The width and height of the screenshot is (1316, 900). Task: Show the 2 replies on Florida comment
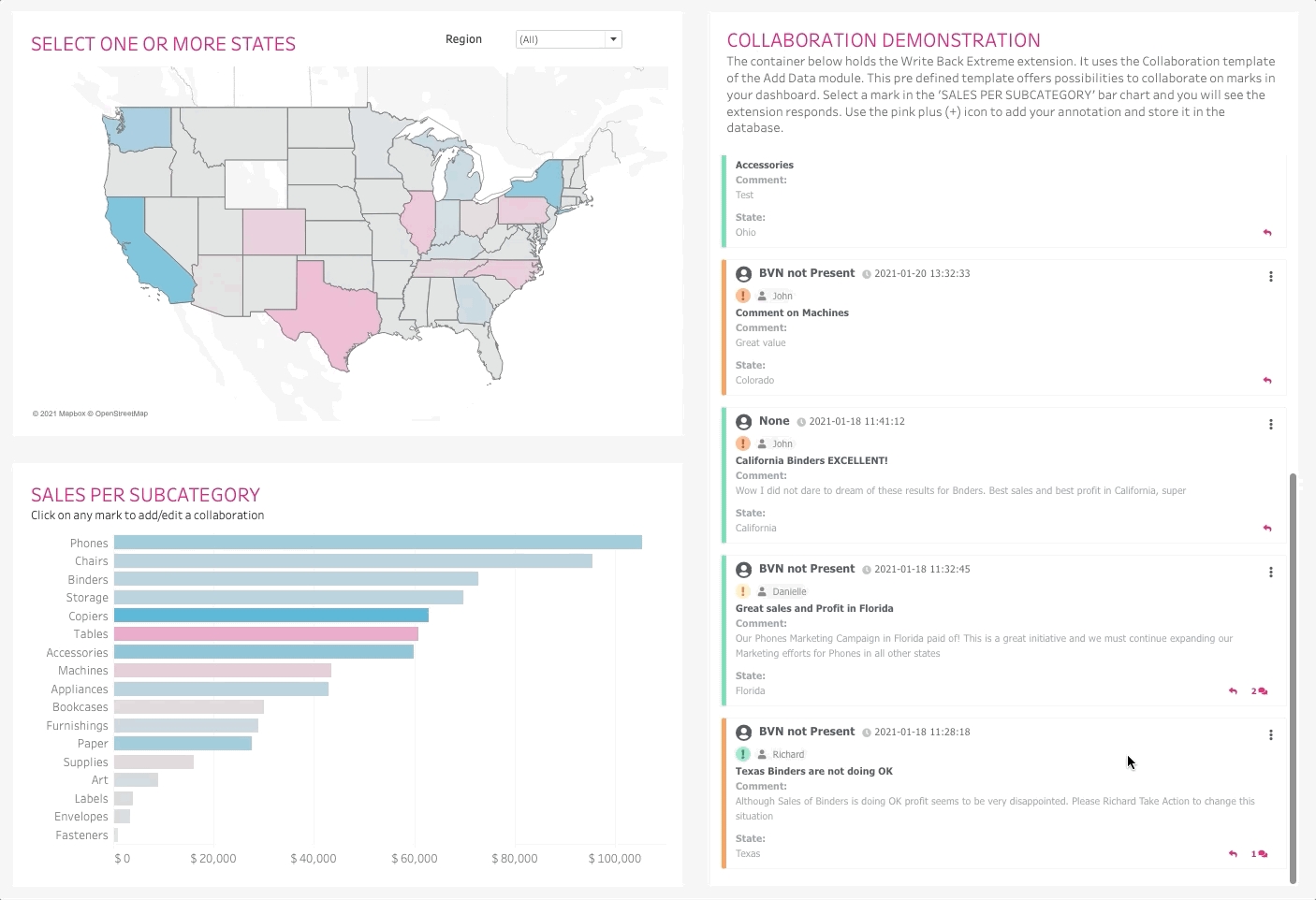pos(1260,691)
